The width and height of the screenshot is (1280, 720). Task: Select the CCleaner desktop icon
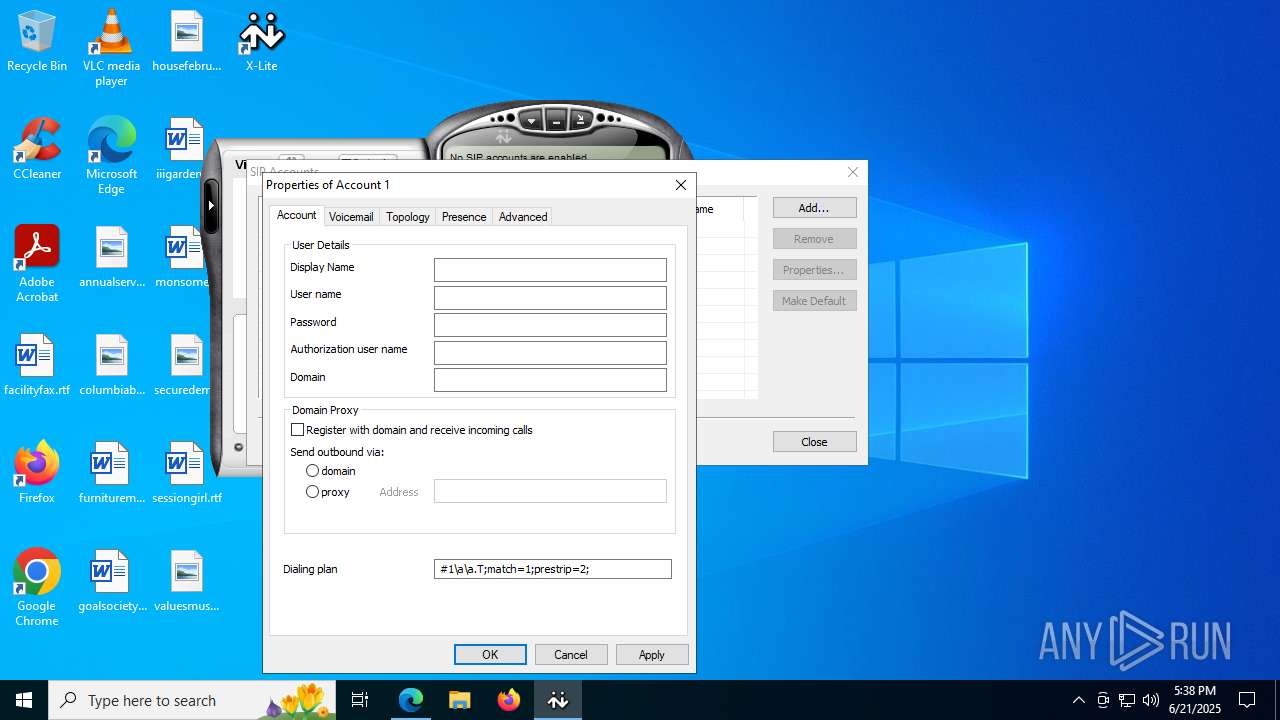37,150
